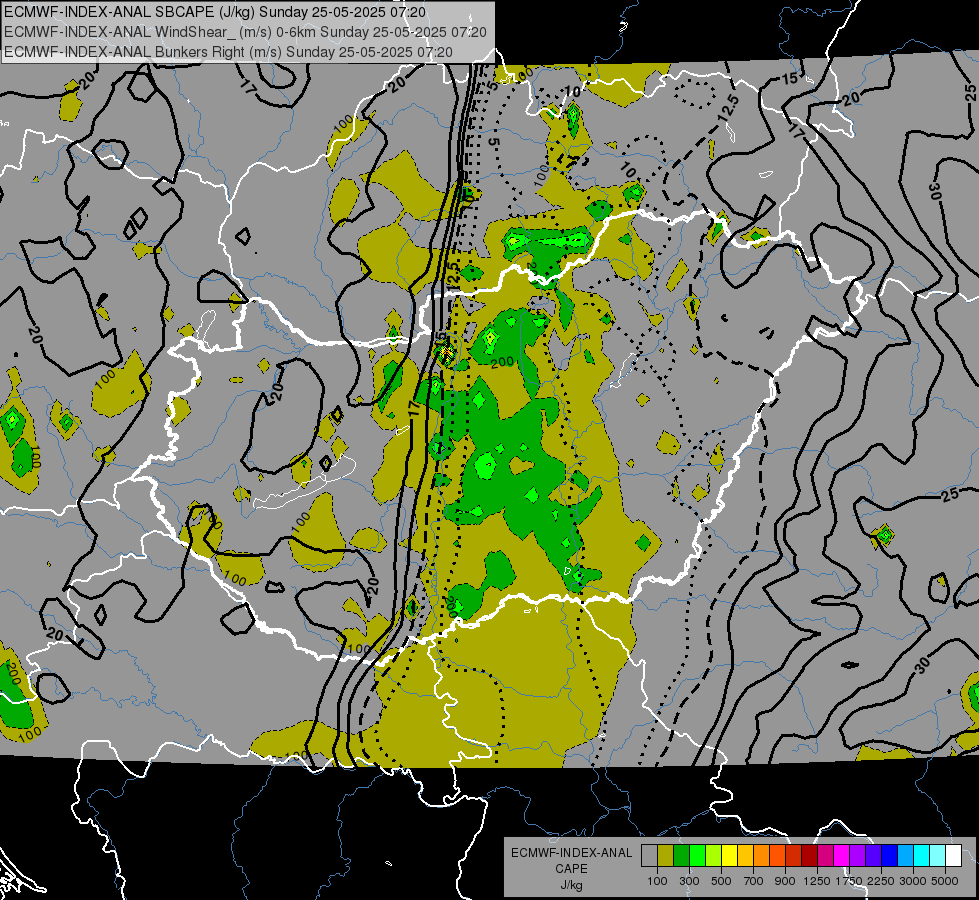979x900 pixels.
Task: Click the dark maroon legend swatch before 1250
Action: [809, 856]
